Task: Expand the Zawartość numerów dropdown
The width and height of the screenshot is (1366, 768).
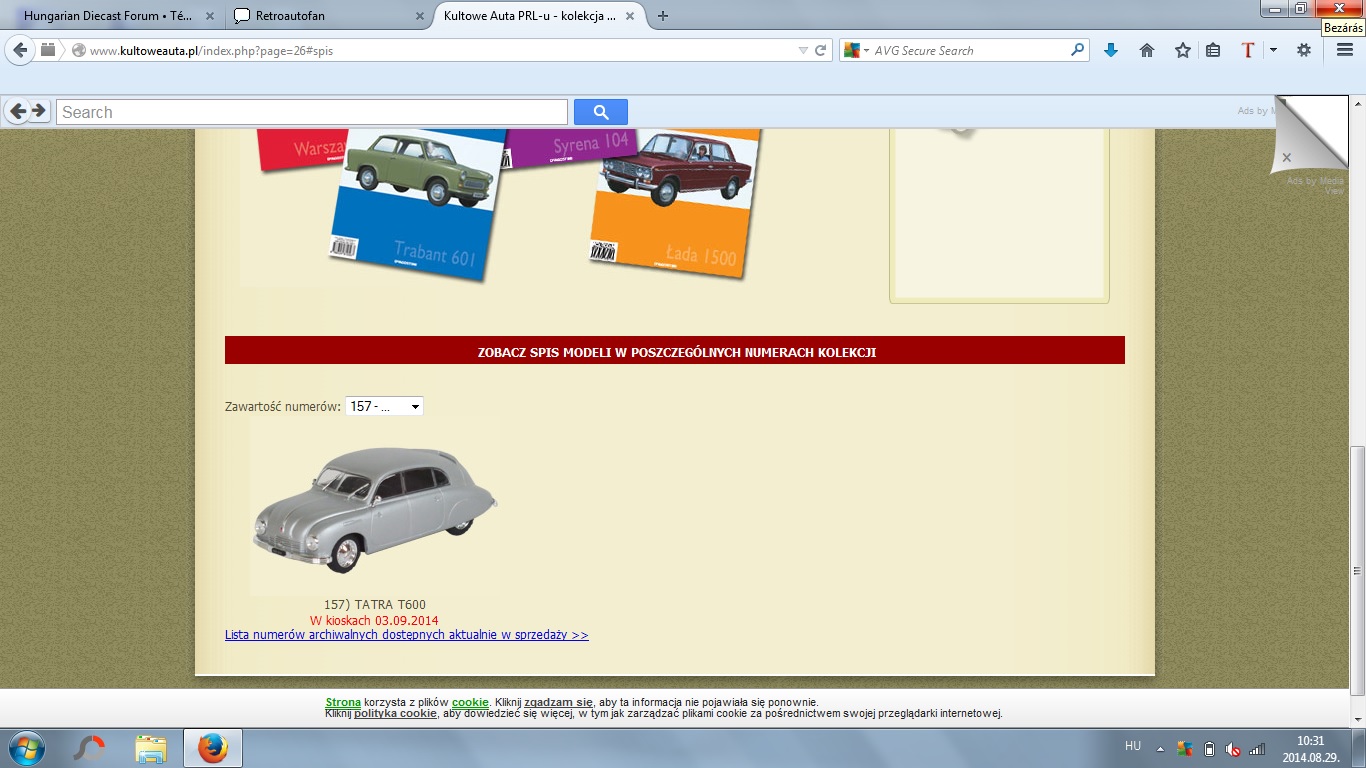Action: (384, 406)
